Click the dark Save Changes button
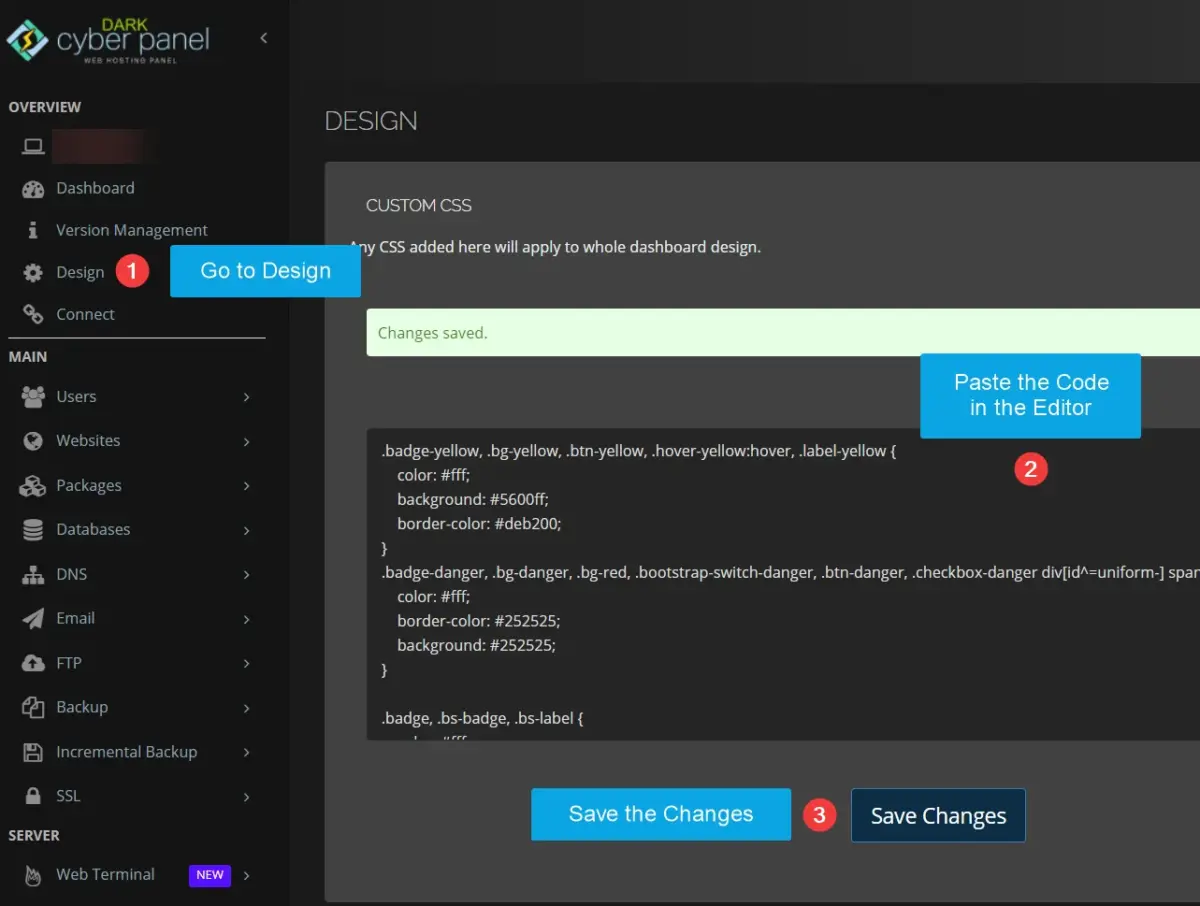This screenshot has height=906, width=1200. (x=937, y=815)
